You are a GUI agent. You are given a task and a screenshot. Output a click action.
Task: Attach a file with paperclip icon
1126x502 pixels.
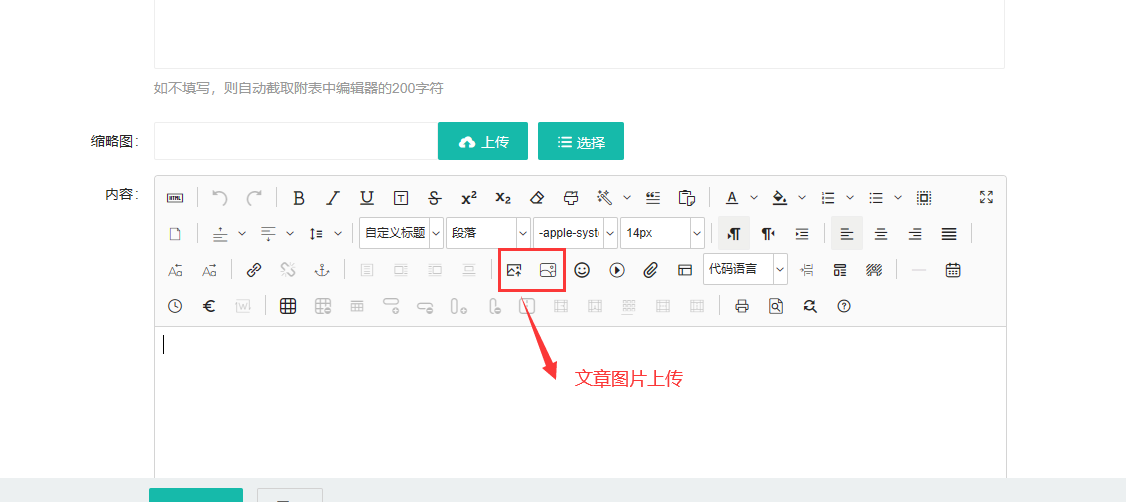651,270
